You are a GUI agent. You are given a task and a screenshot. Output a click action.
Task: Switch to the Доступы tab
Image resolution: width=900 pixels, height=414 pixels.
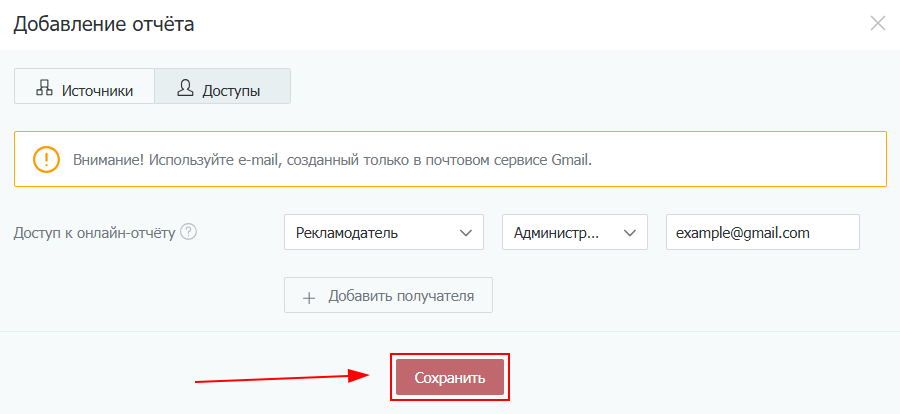[221, 88]
